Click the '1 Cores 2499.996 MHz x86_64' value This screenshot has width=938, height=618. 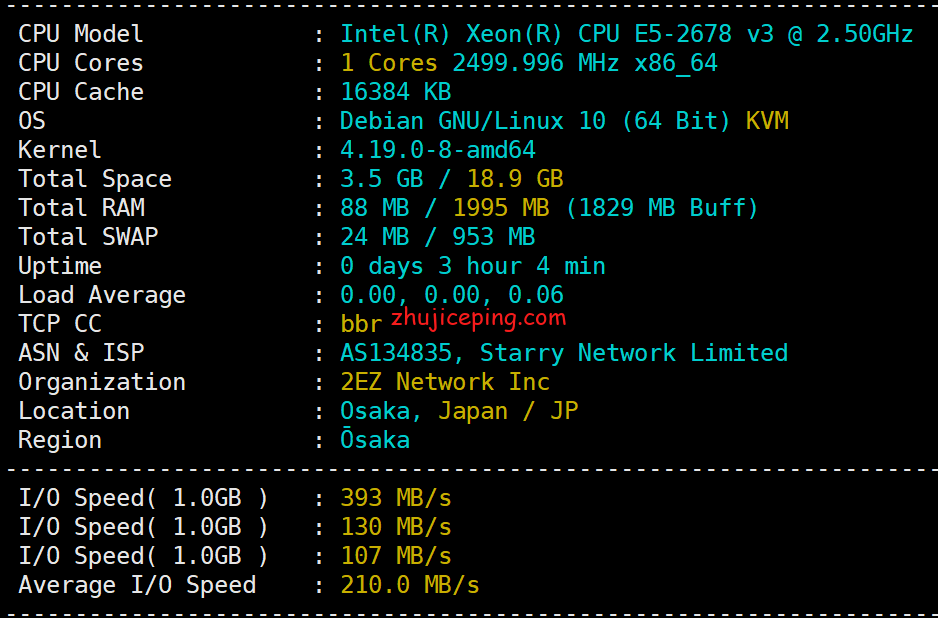point(529,63)
